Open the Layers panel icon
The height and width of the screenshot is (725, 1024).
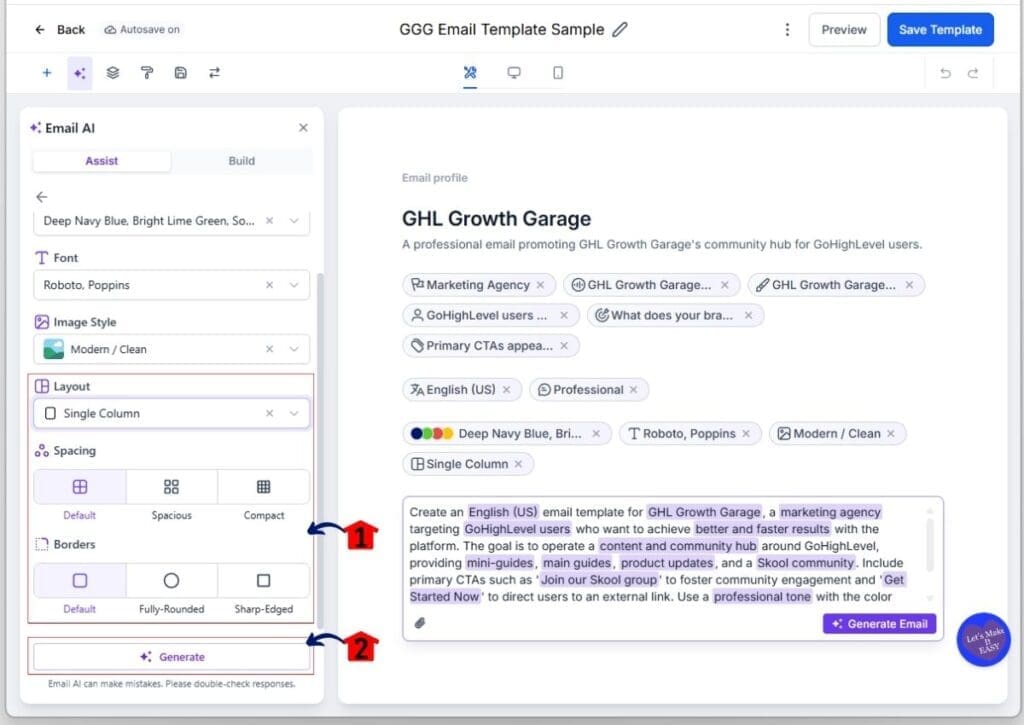(112, 73)
